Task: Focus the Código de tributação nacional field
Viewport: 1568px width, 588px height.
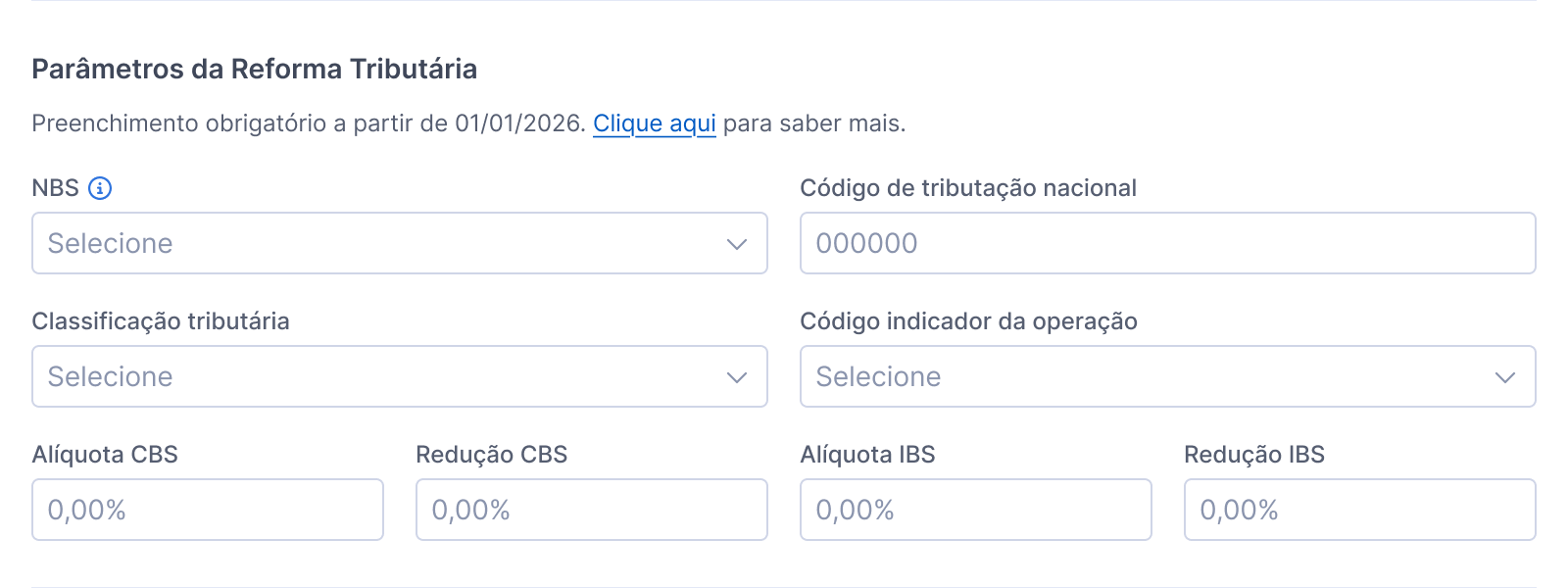Action: tap(1167, 243)
